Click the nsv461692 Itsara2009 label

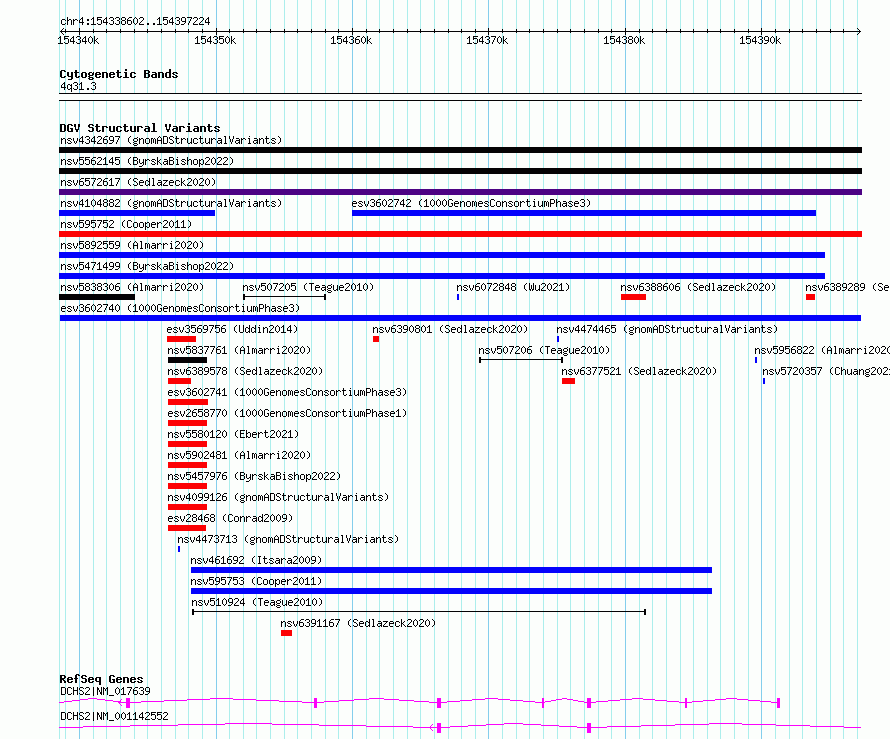tap(257, 560)
